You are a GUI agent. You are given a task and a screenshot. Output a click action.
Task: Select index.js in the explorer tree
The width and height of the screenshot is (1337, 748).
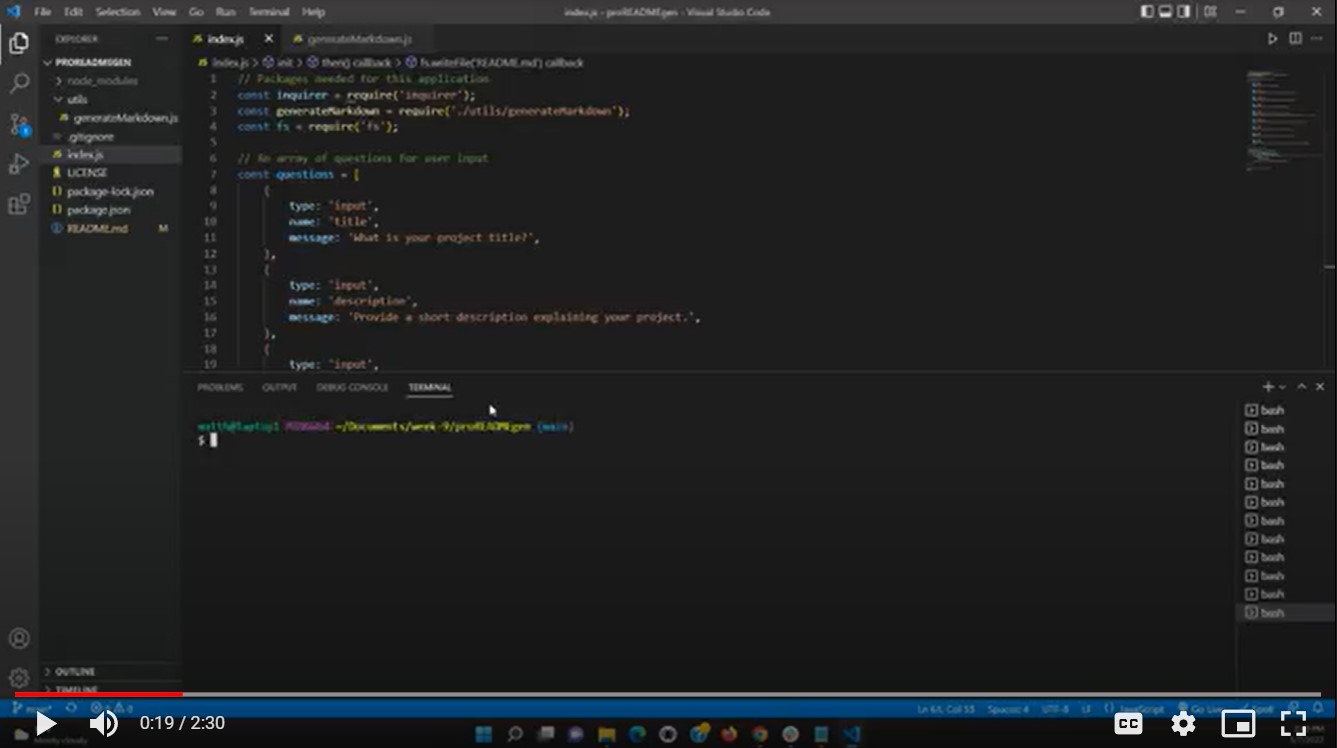[110, 155]
